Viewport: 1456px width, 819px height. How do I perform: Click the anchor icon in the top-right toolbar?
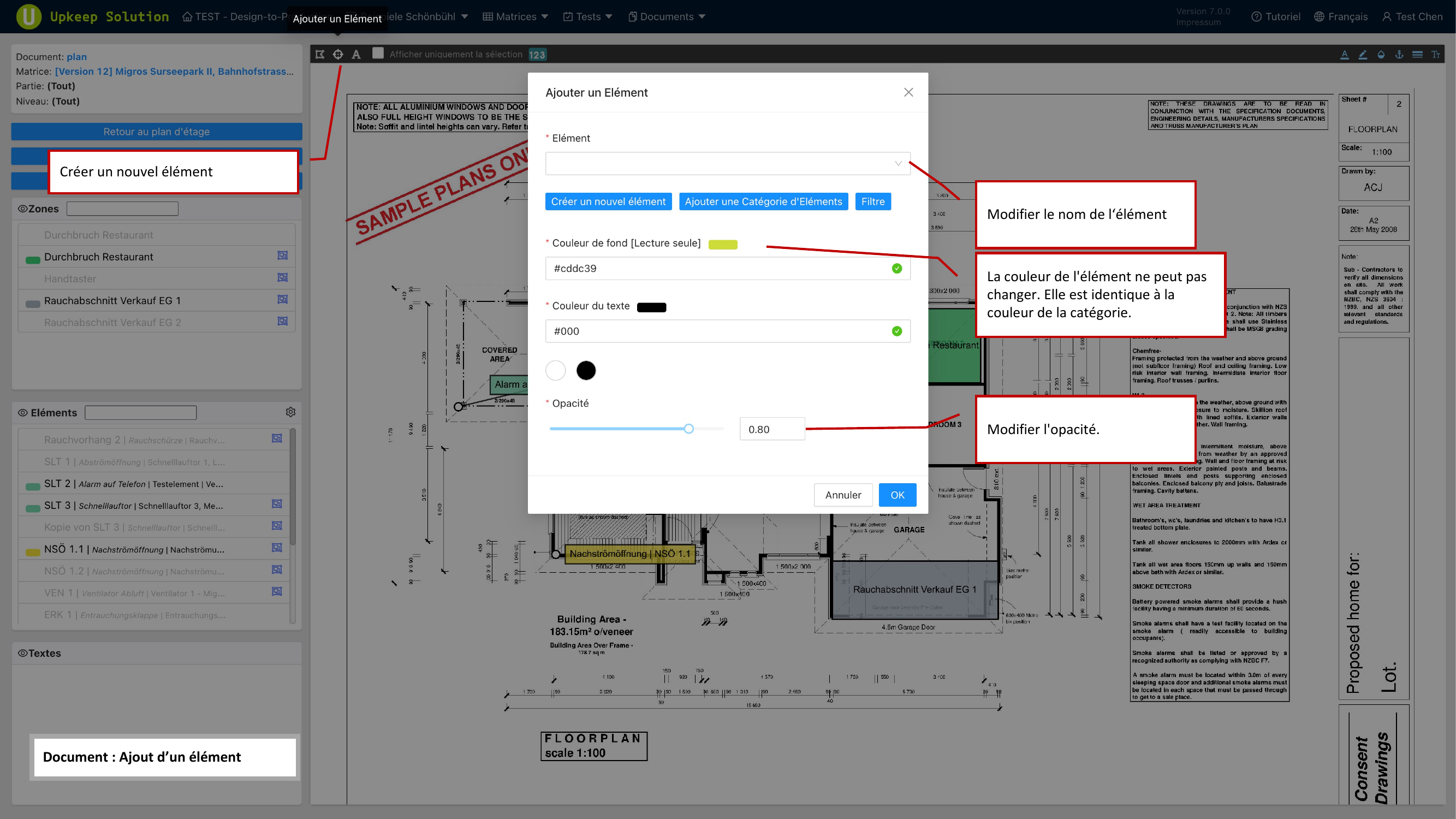click(1399, 54)
